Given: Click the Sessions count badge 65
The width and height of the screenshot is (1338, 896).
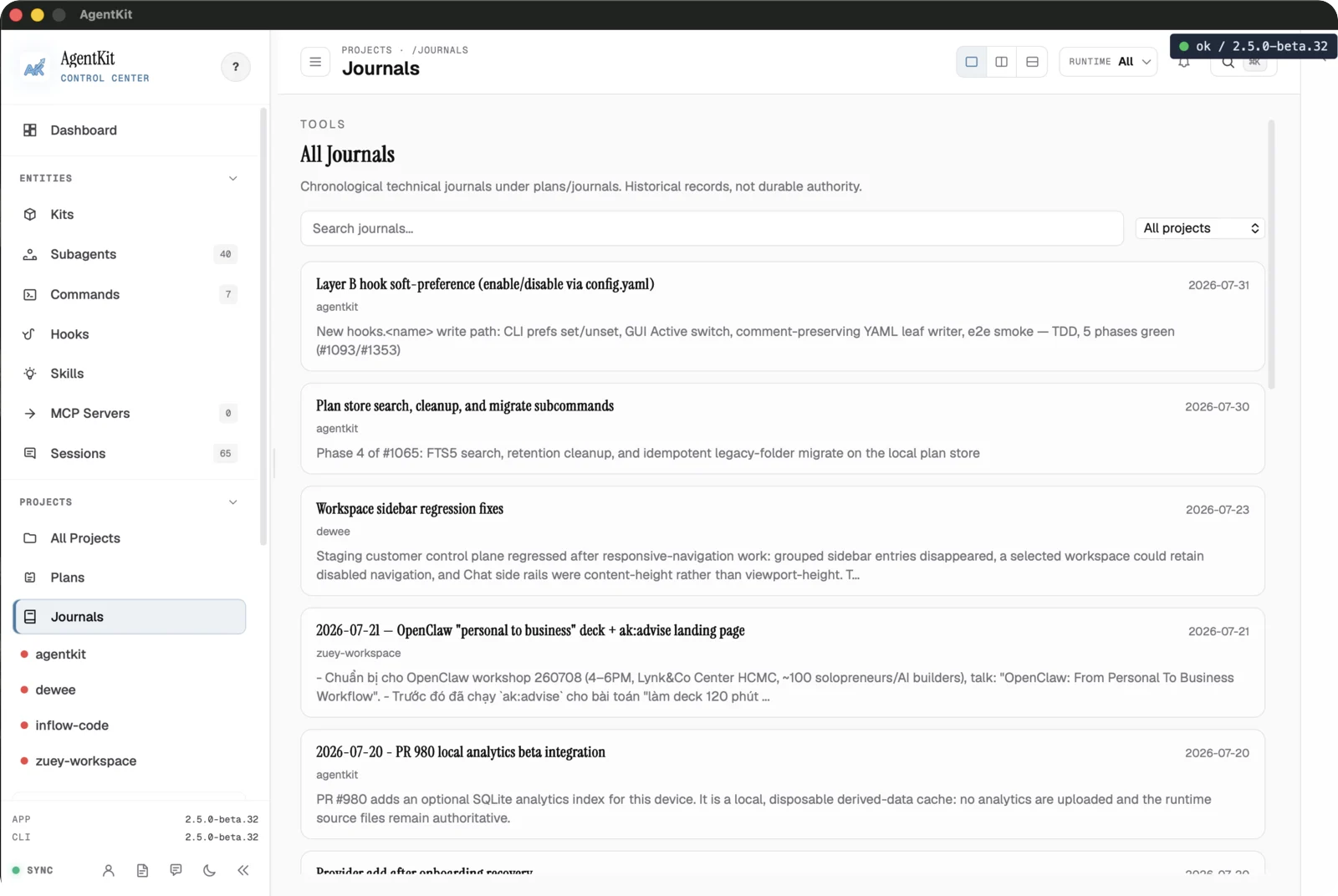Looking at the screenshot, I should tap(226, 453).
